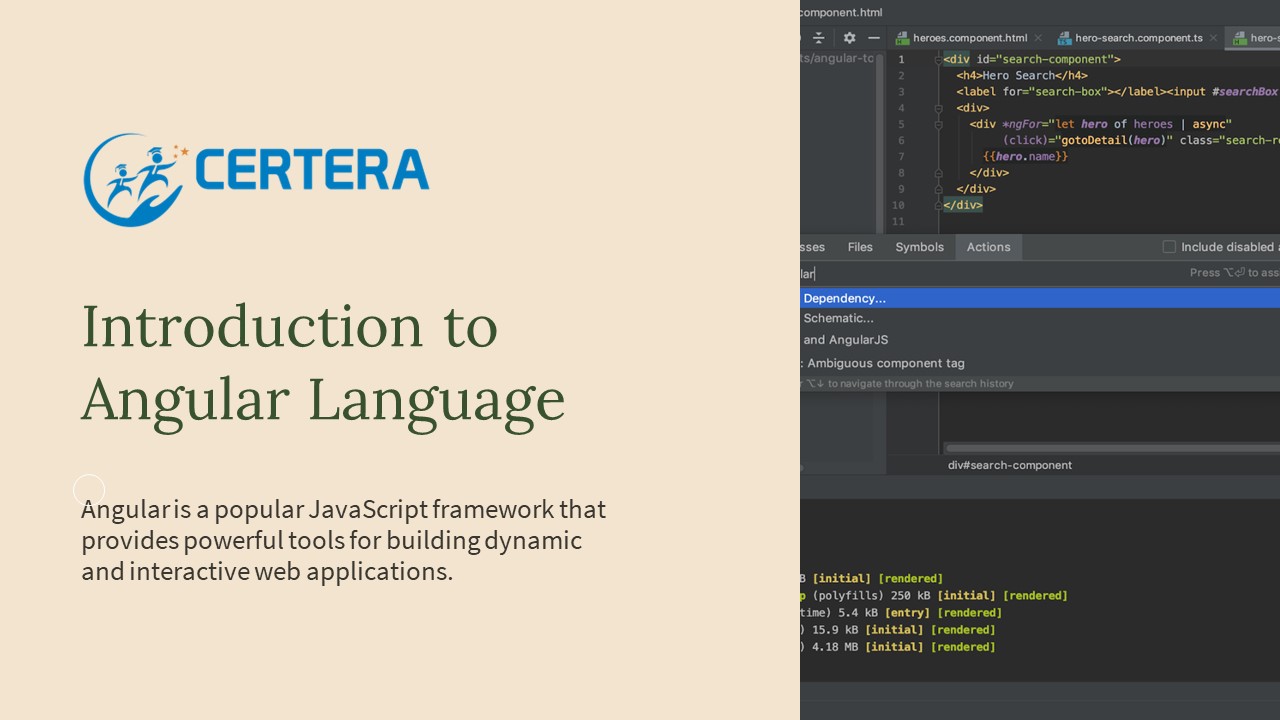
Task: Close the heroes.component.html tab
Action: tap(1039, 38)
